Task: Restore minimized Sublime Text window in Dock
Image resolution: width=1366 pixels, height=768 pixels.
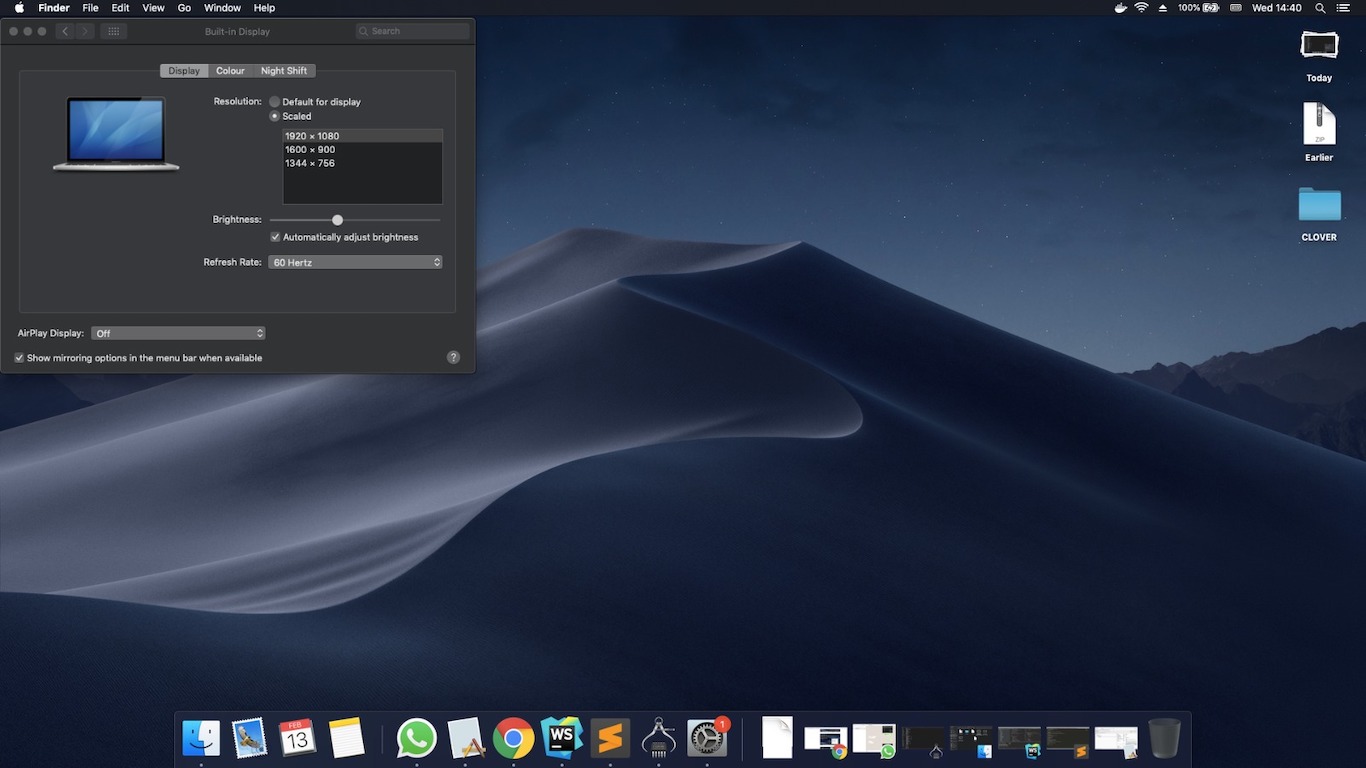Action: 1067,741
